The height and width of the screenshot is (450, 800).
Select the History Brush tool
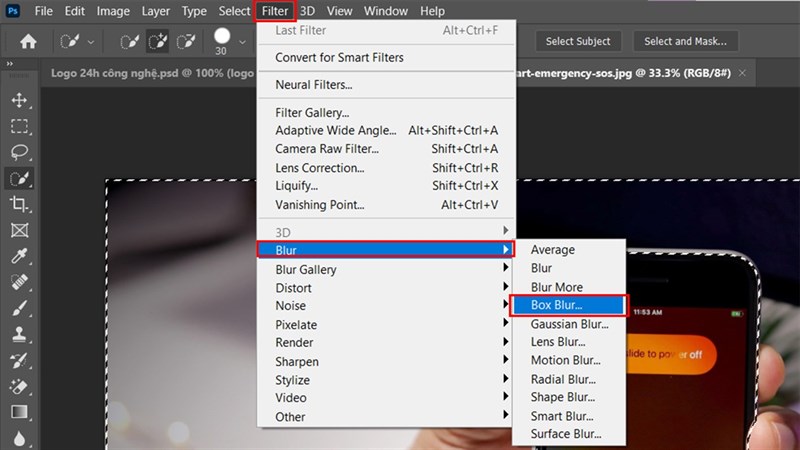pyautogui.click(x=19, y=360)
